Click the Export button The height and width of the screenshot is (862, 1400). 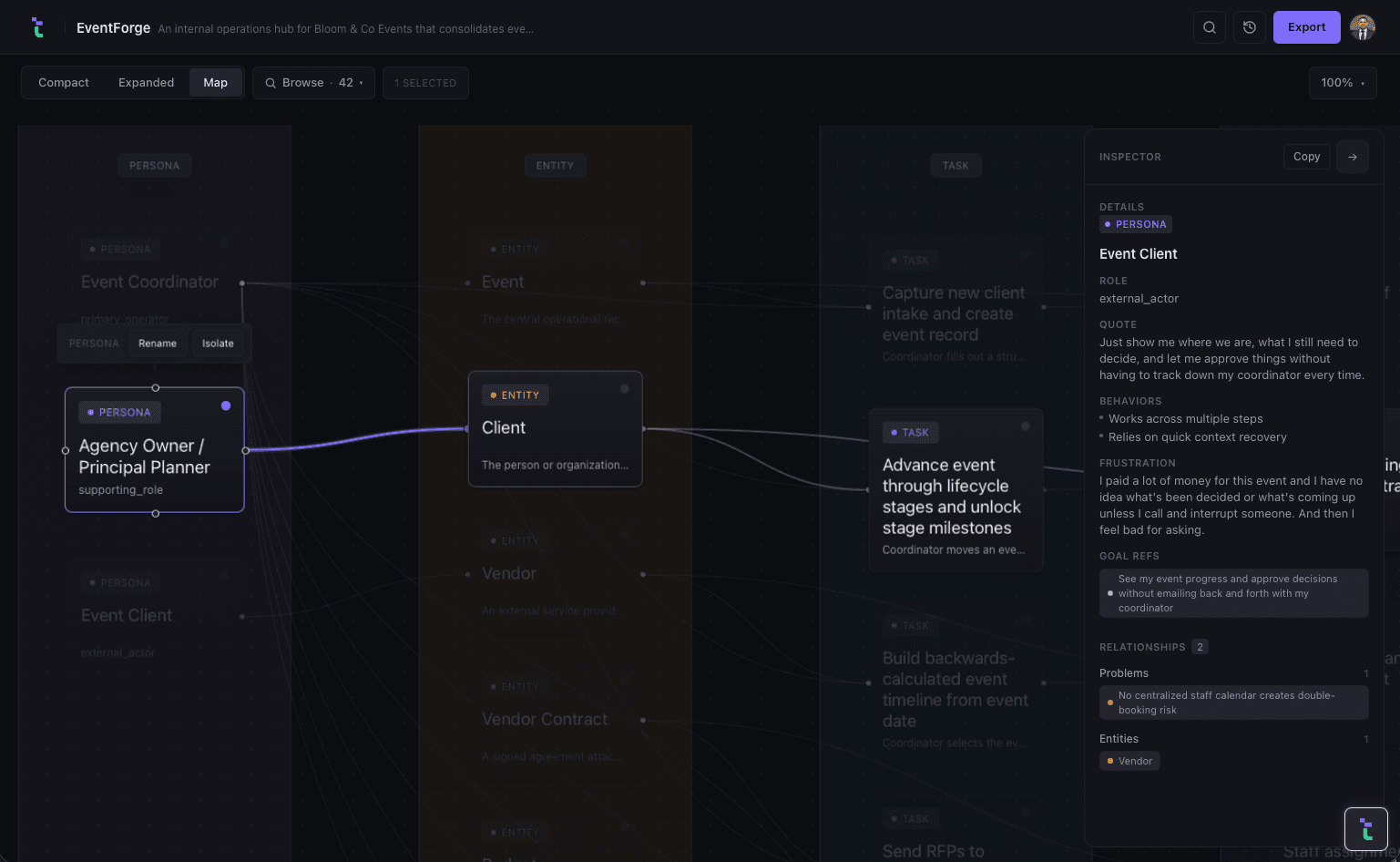pyautogui.click(x=1307, y=27)
